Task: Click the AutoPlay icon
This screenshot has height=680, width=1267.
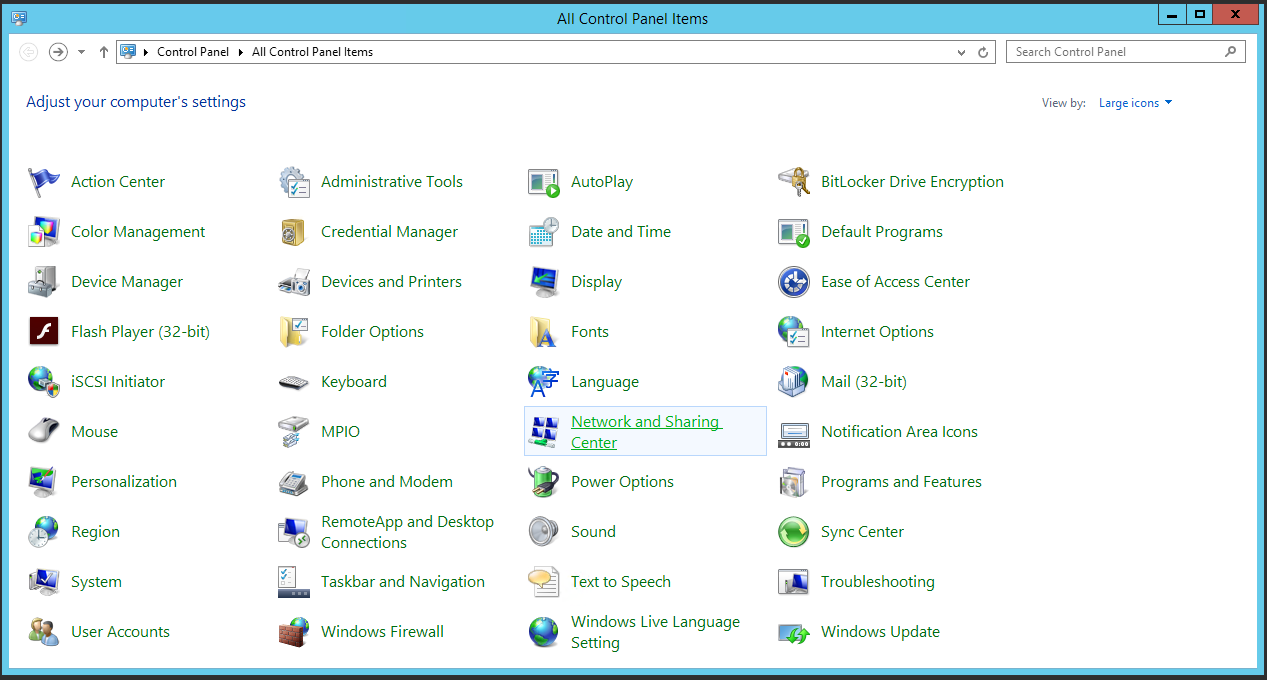Action: (x=544, y=182)
